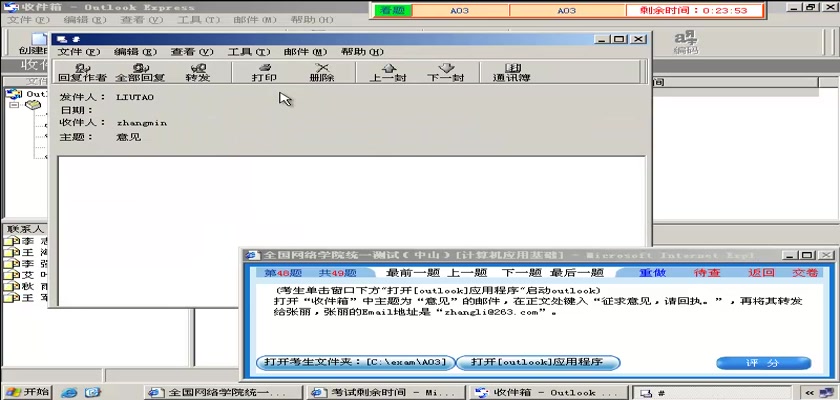The image size is (840, 400).
Task: Expand hidden system tray icons chevron
Action: point(809,393)
